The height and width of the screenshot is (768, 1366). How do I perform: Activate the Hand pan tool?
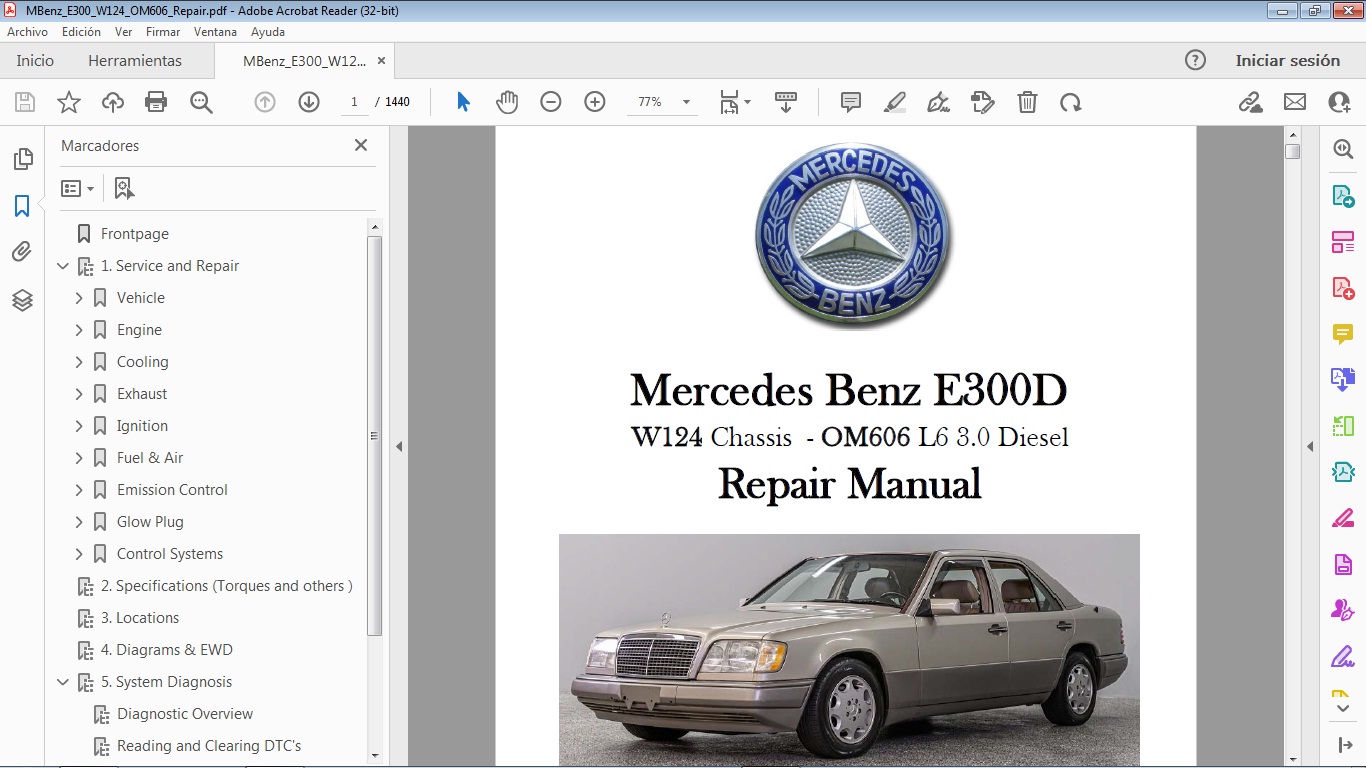tap(507, 102)
